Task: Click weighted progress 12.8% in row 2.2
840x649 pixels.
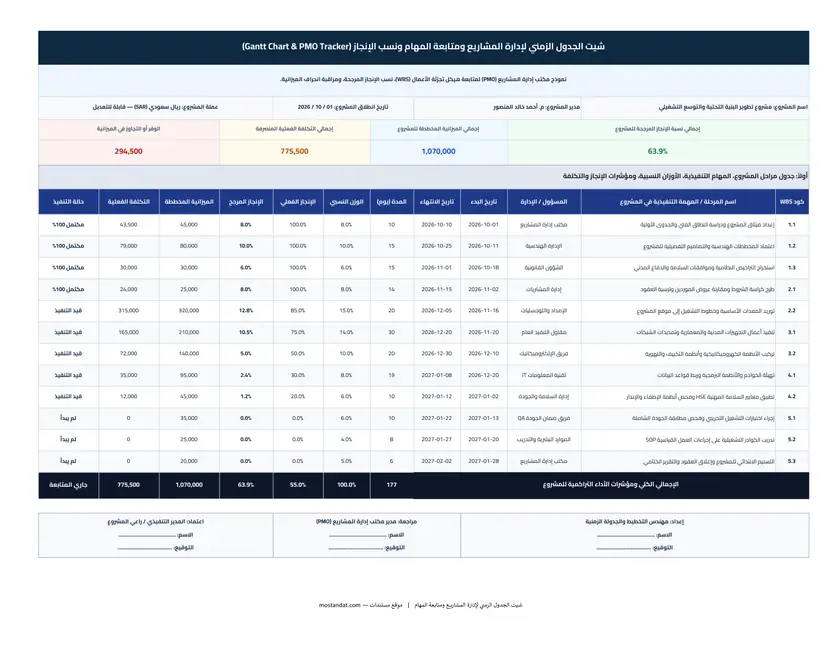Action: [246, 311]
